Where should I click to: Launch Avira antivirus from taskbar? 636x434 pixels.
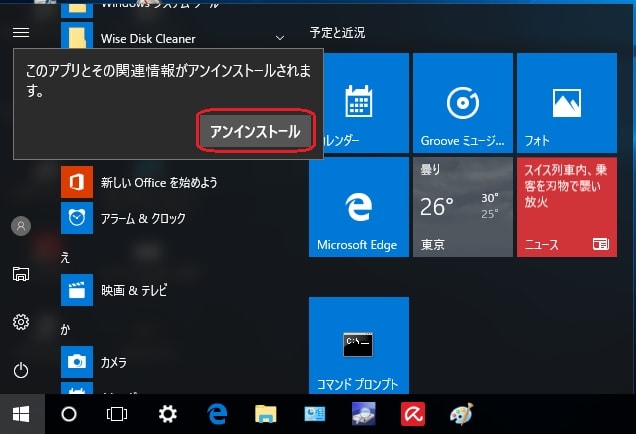[413, 414]
